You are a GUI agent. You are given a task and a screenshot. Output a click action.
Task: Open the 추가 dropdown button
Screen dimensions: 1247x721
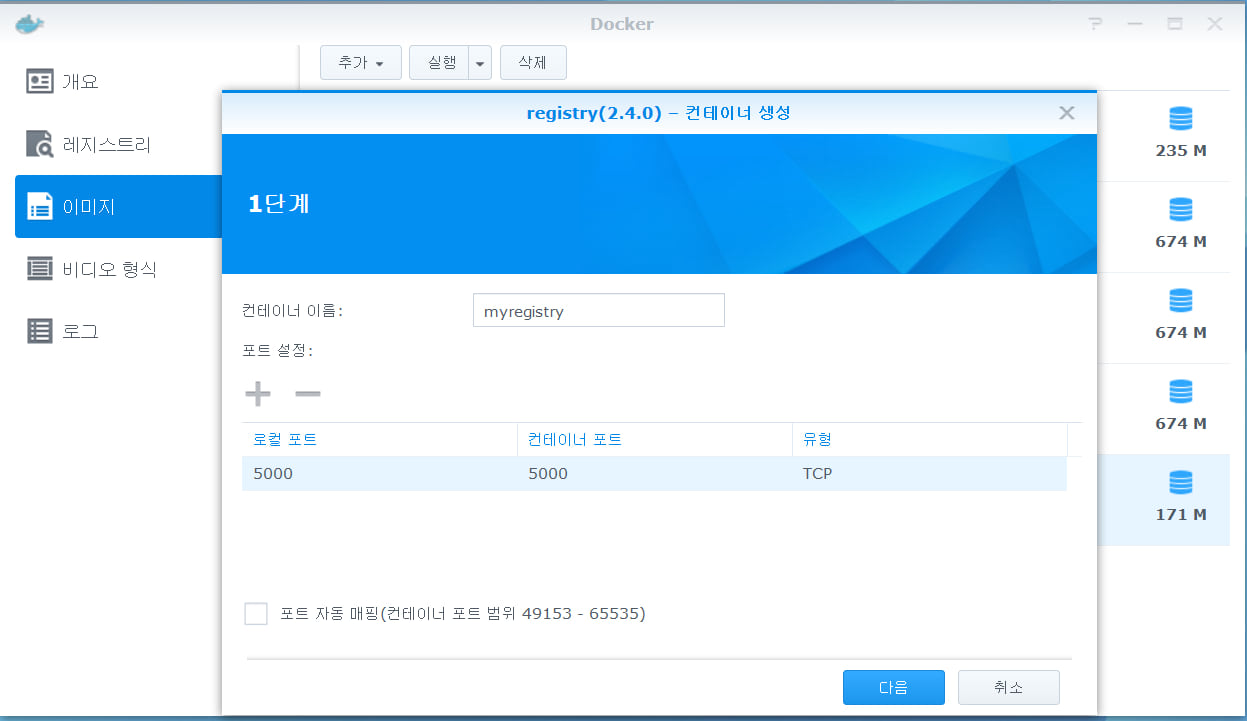(x=361, y=63)
